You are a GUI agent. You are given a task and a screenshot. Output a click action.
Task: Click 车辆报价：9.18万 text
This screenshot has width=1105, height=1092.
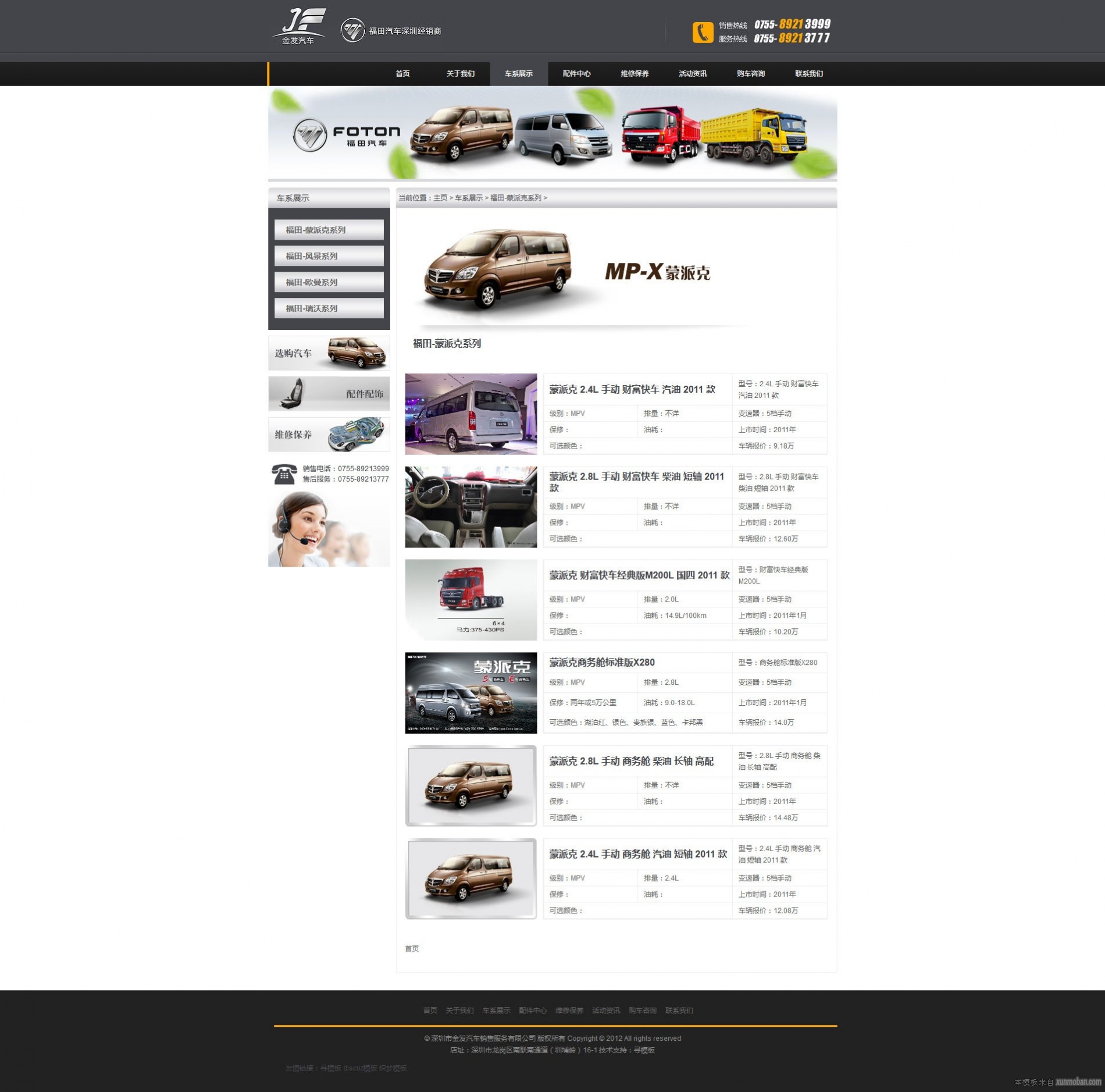pos(766,446)
